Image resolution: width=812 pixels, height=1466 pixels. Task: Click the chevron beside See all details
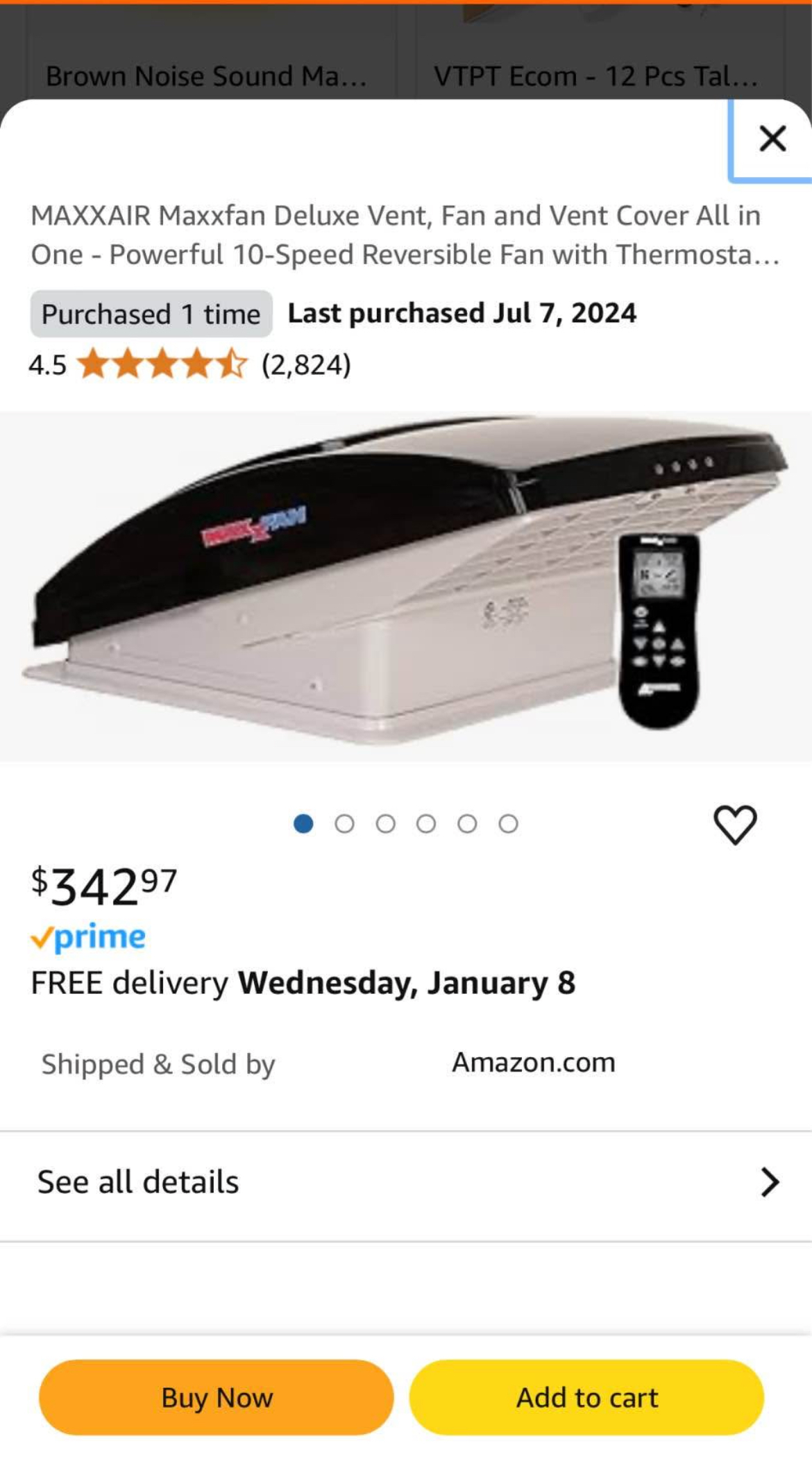[770, 1182]
